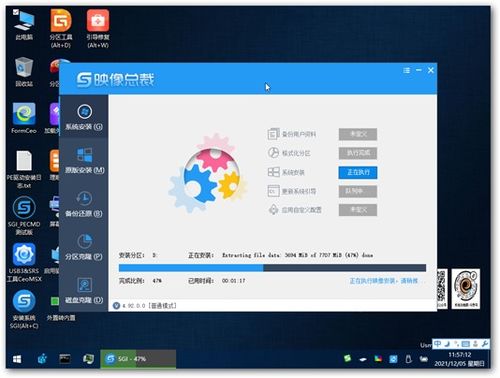Image resolution: width=500 pixels, height=378 pixels.
Task: Open the FormCeo desktop icon
Action: pyautogui.click(x=24, y=118)
